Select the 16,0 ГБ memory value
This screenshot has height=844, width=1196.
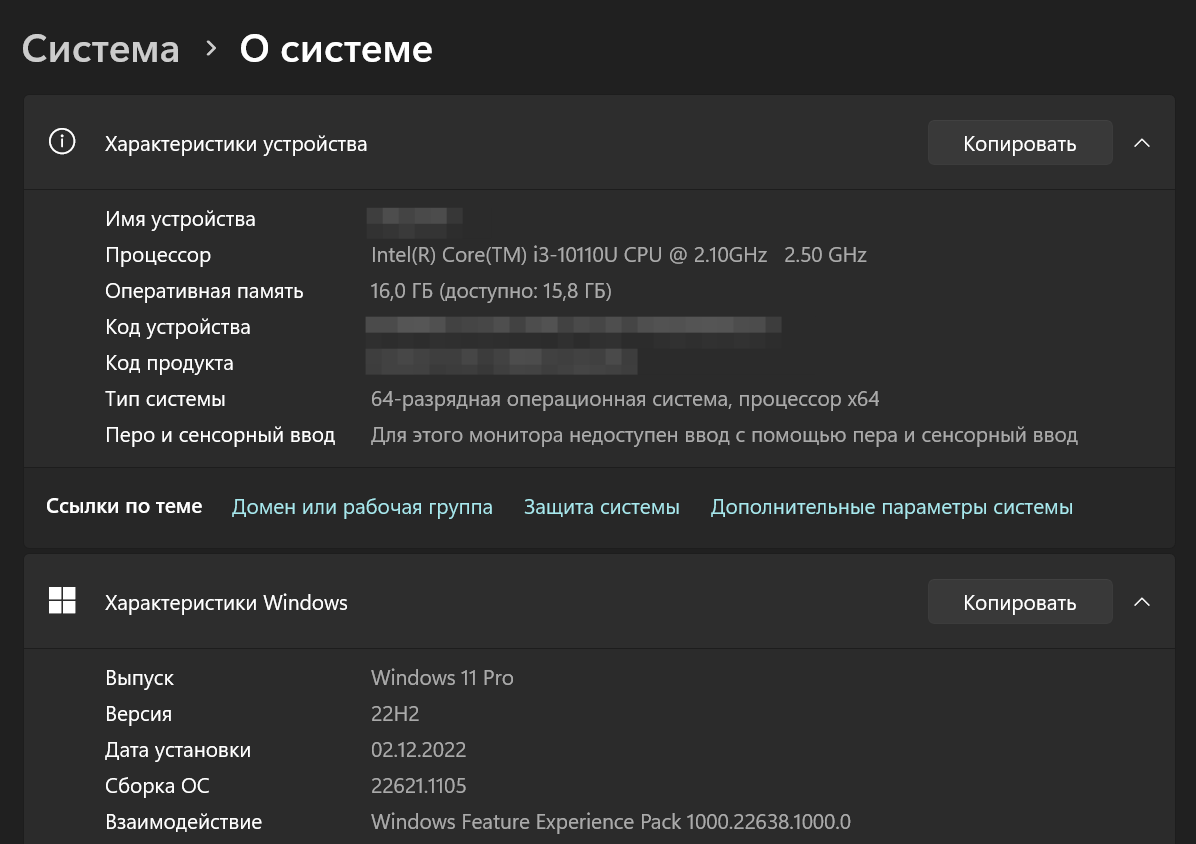[x=490, y=291]
